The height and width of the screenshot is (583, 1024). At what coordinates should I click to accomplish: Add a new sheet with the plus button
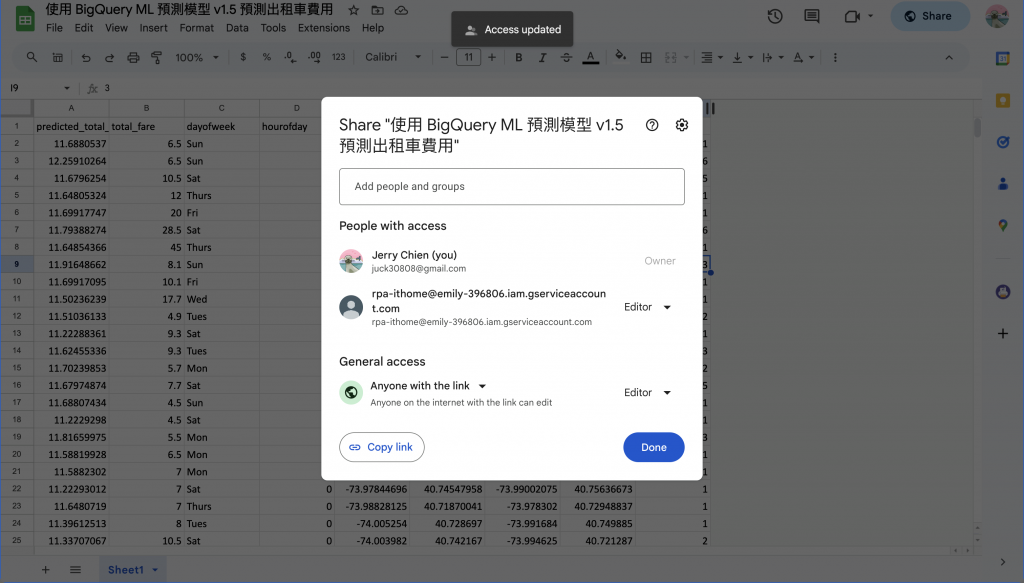tap(45, 570)
